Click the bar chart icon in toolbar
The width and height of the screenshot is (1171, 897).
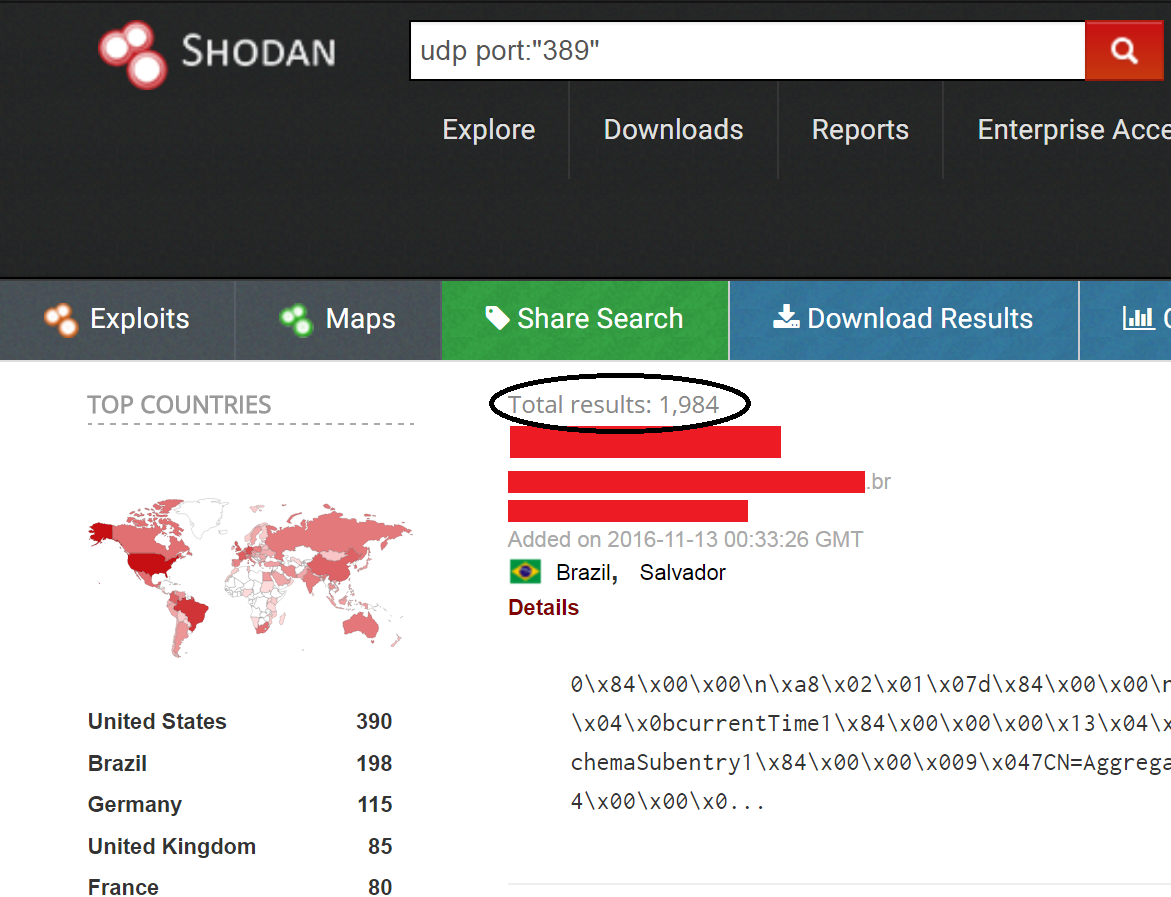1139,318
